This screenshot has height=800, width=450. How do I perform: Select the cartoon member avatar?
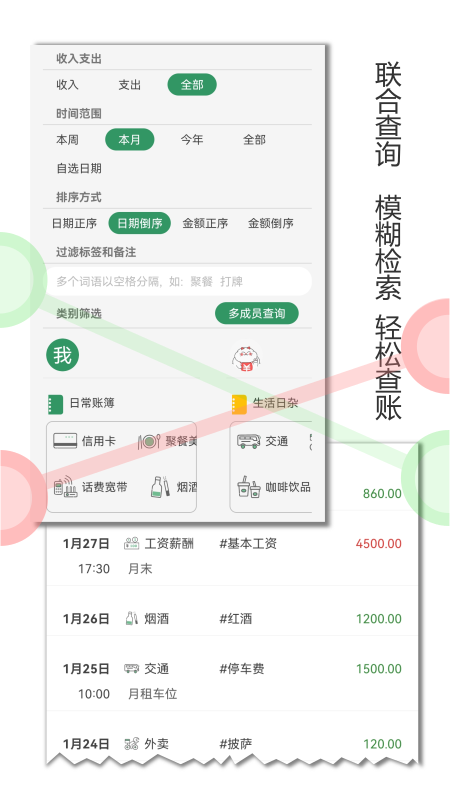(246, 356)
